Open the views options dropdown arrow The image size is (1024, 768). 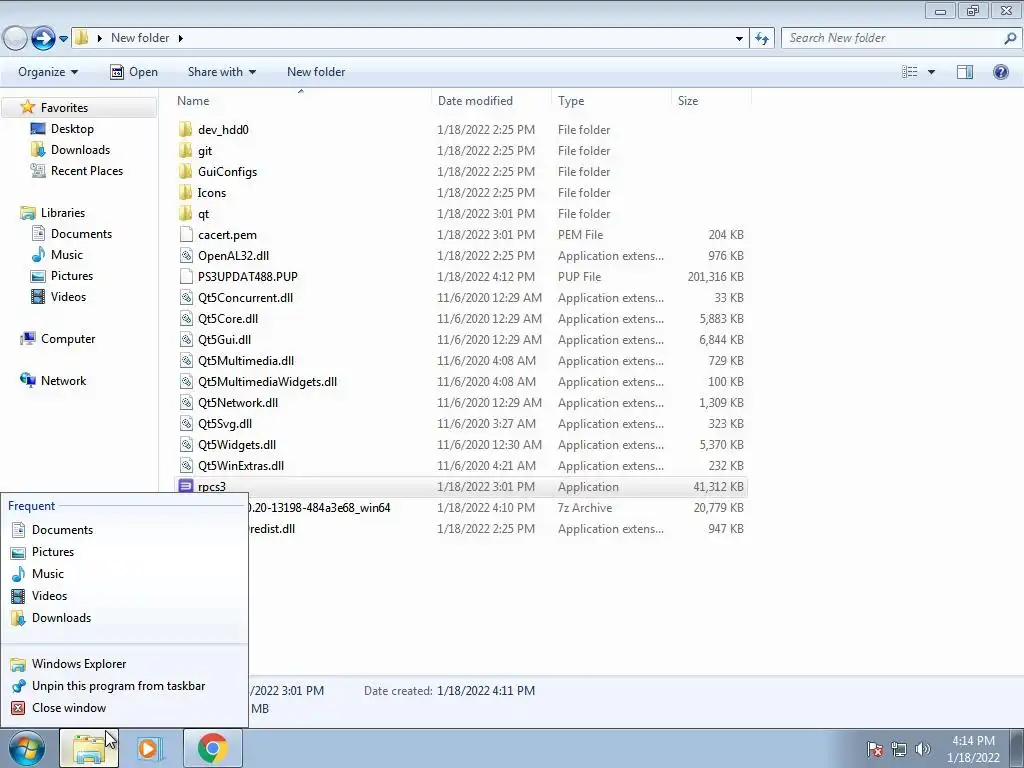click(x=931, y=72)
